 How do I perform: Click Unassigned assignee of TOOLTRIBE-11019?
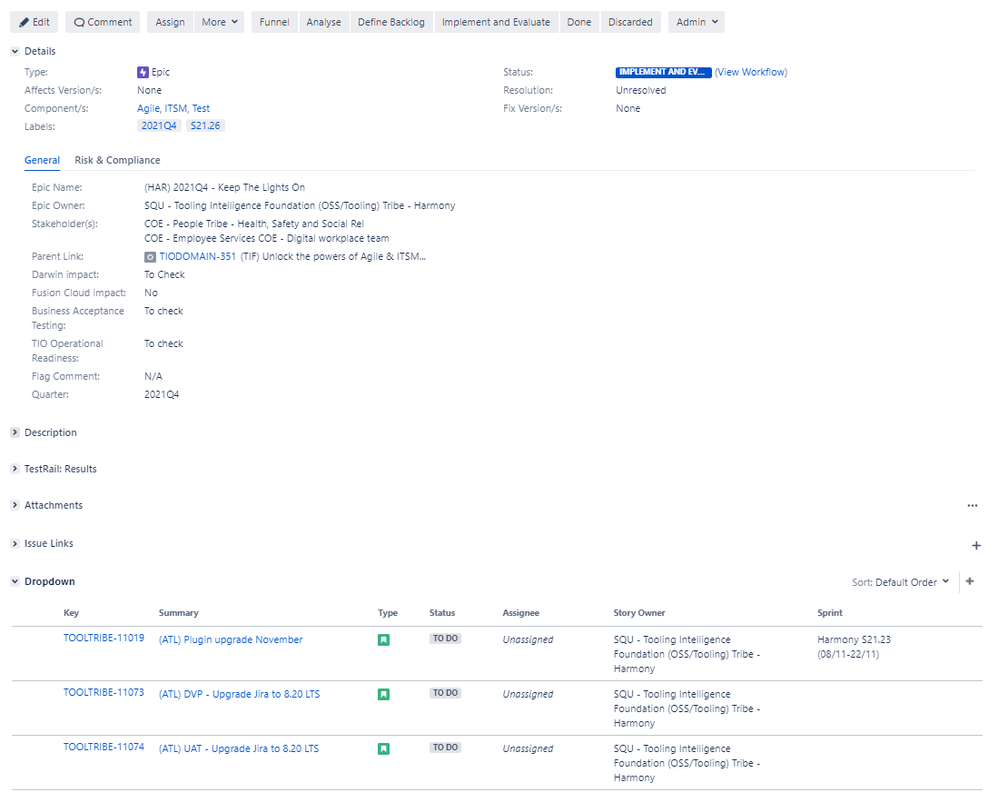(x=528, y=640)
